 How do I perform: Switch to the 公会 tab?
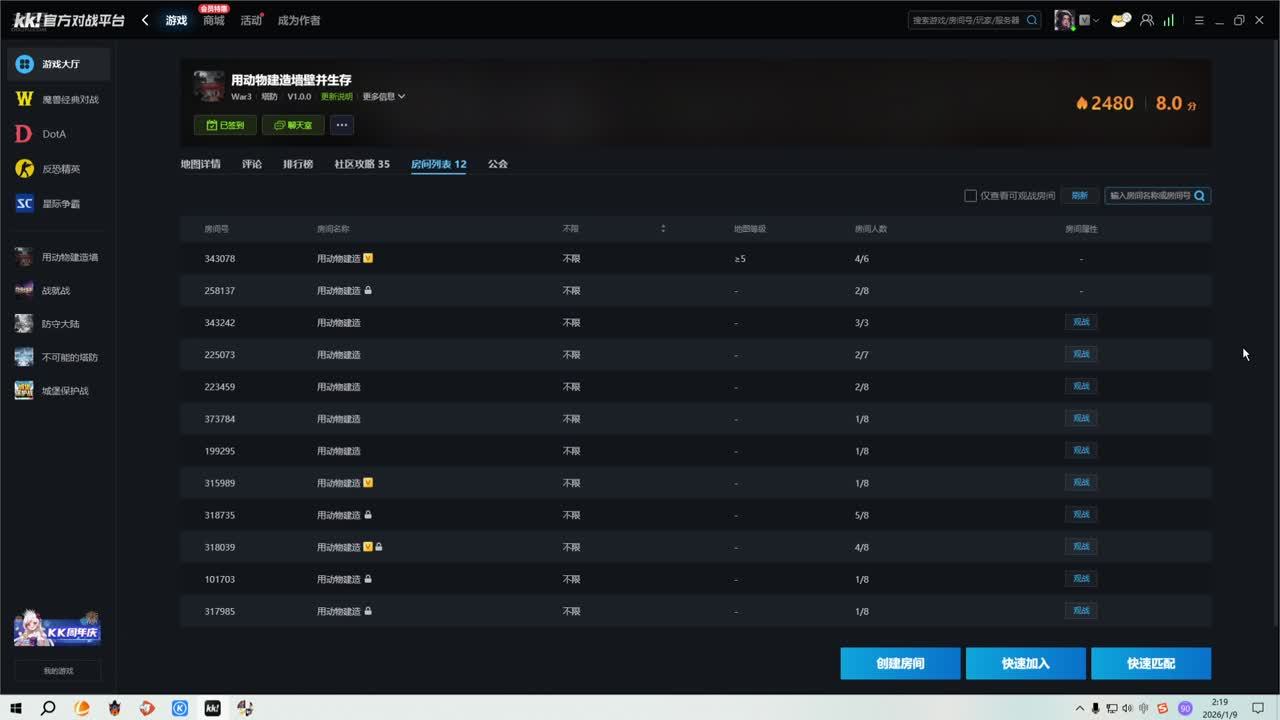pyautogui.click(x=498, y=164)
